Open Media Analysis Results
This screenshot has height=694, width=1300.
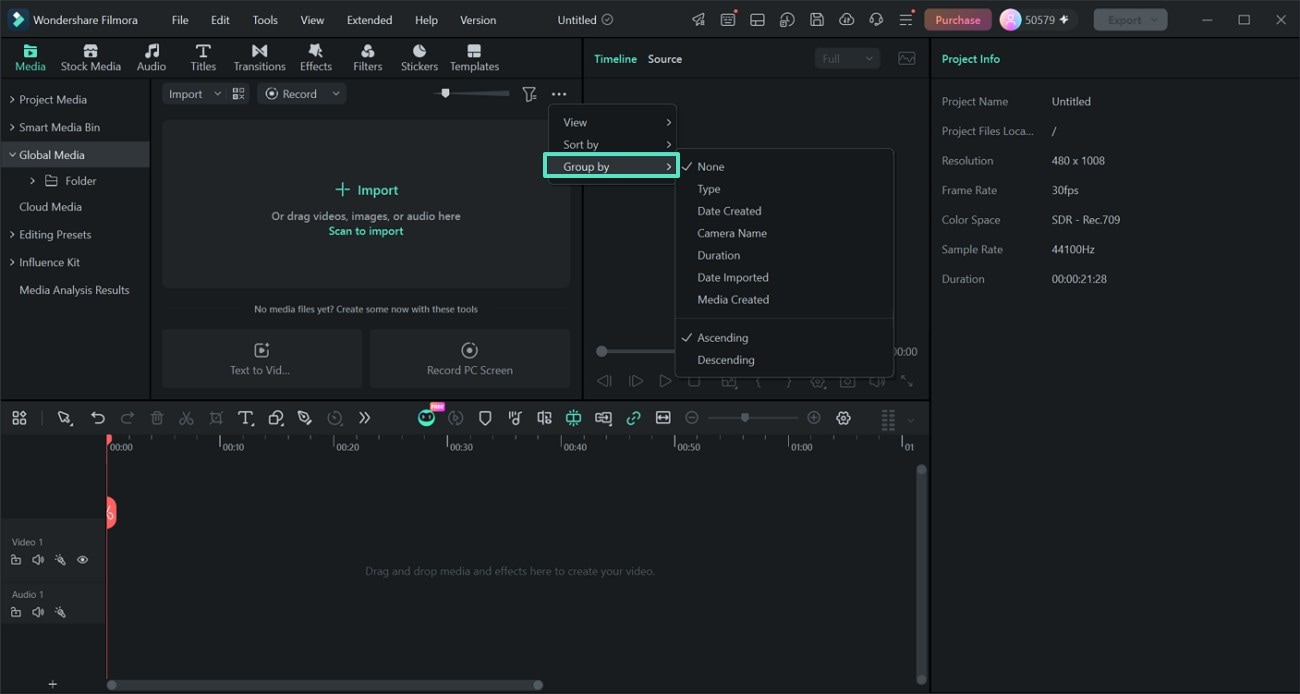click(x=74, y=290)
